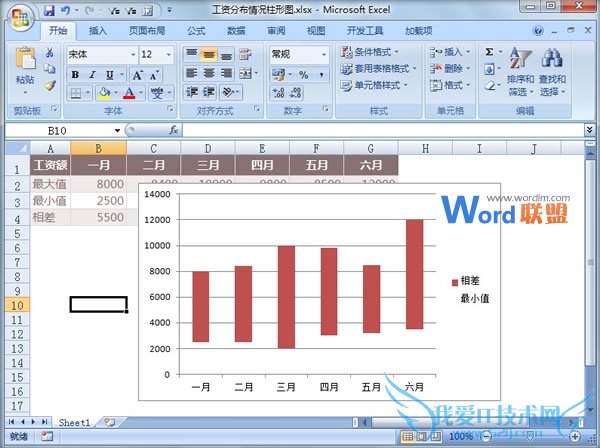Open the font name dropdown 宋体

pos(133,55)
